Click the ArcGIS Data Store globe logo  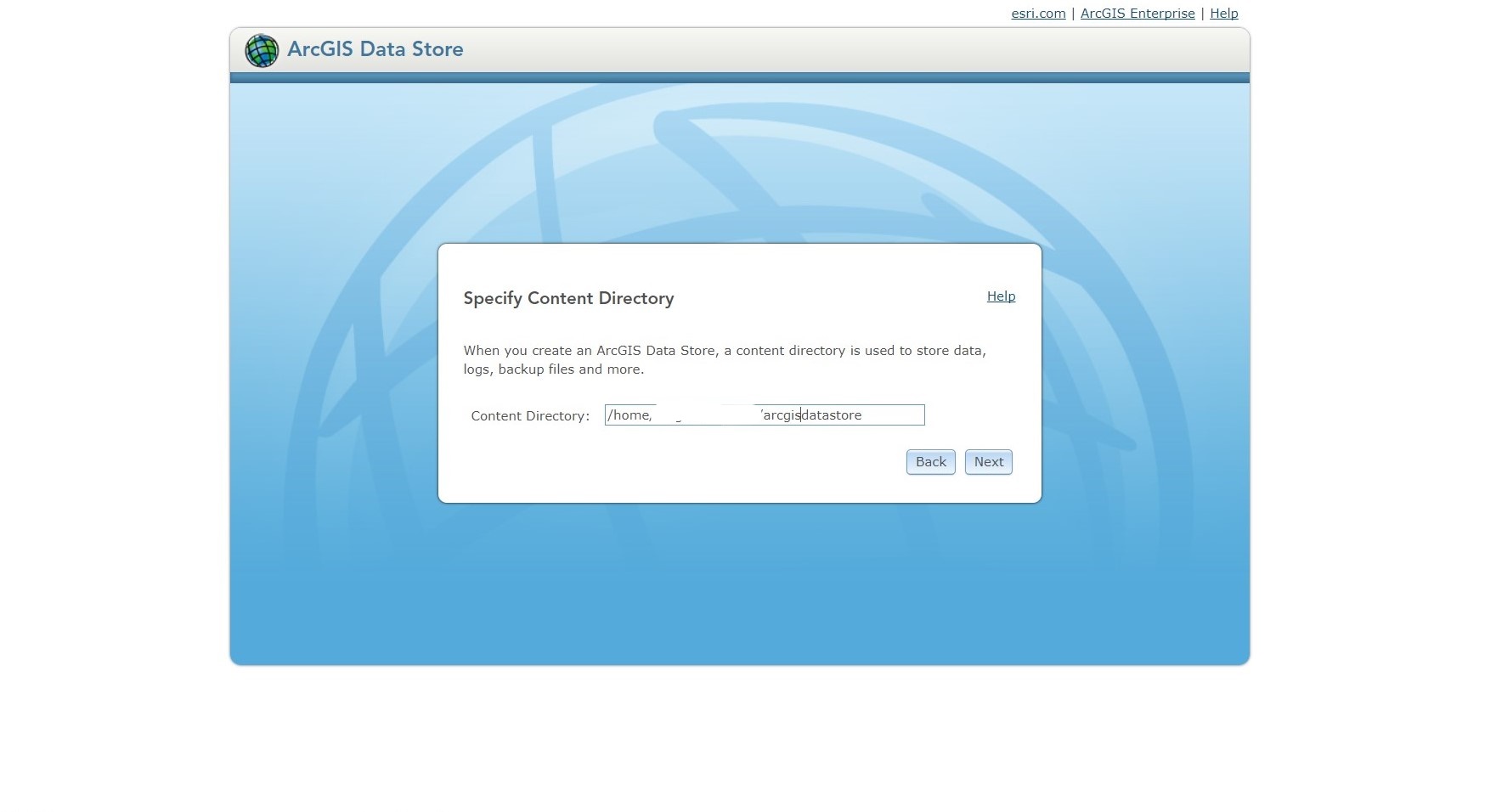click(262, 51)
